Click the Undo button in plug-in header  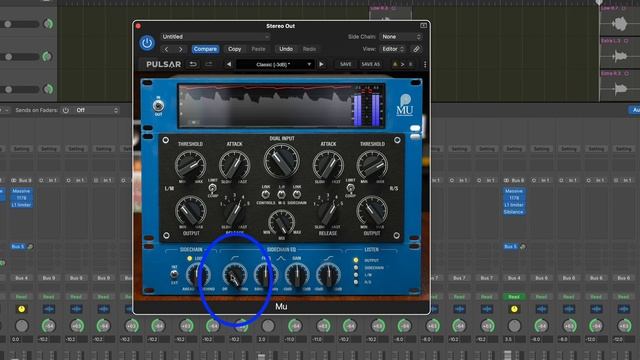tap(286, 49)
